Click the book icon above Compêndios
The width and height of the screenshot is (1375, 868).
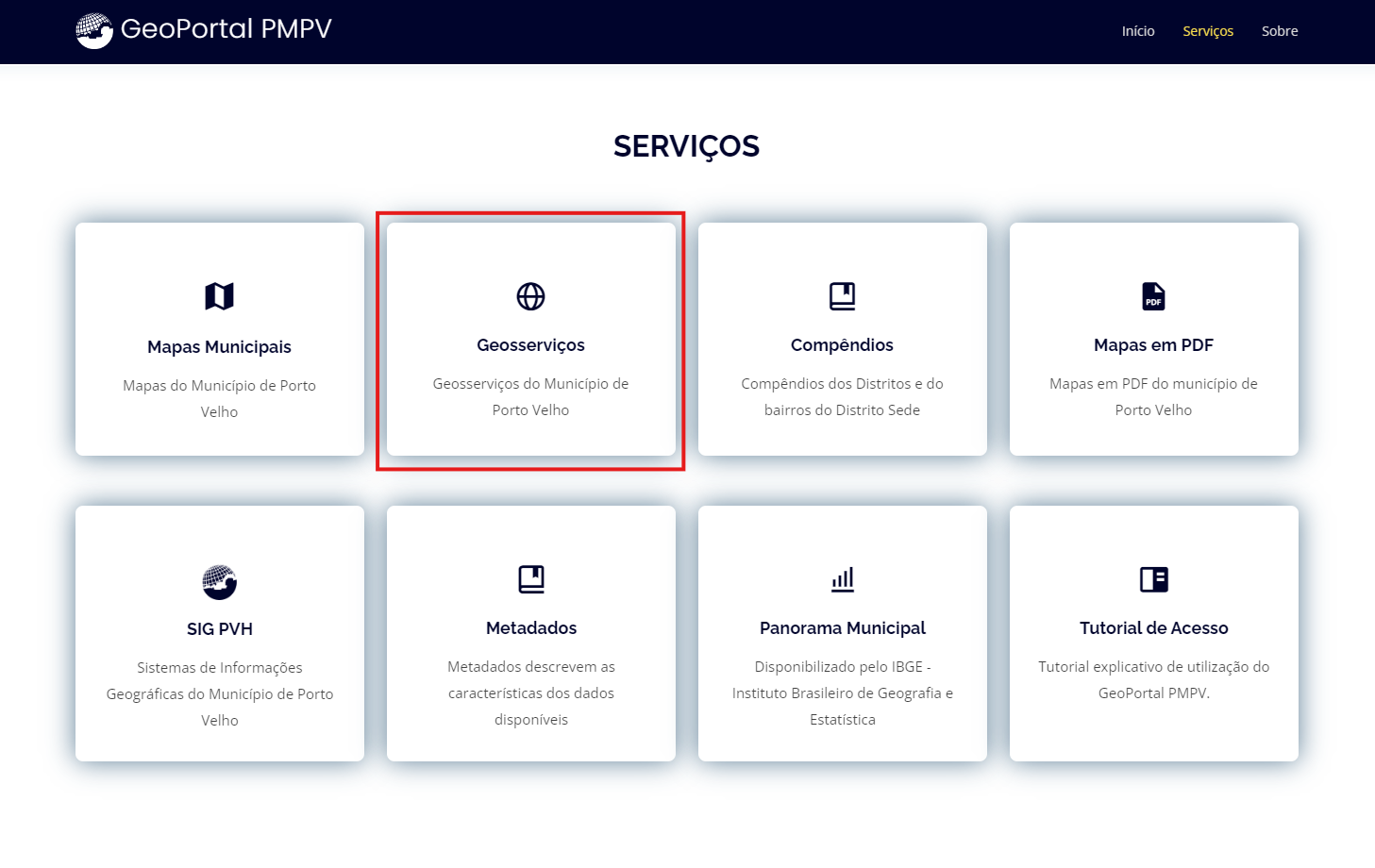pyautogui.click(x=842, y=296)
